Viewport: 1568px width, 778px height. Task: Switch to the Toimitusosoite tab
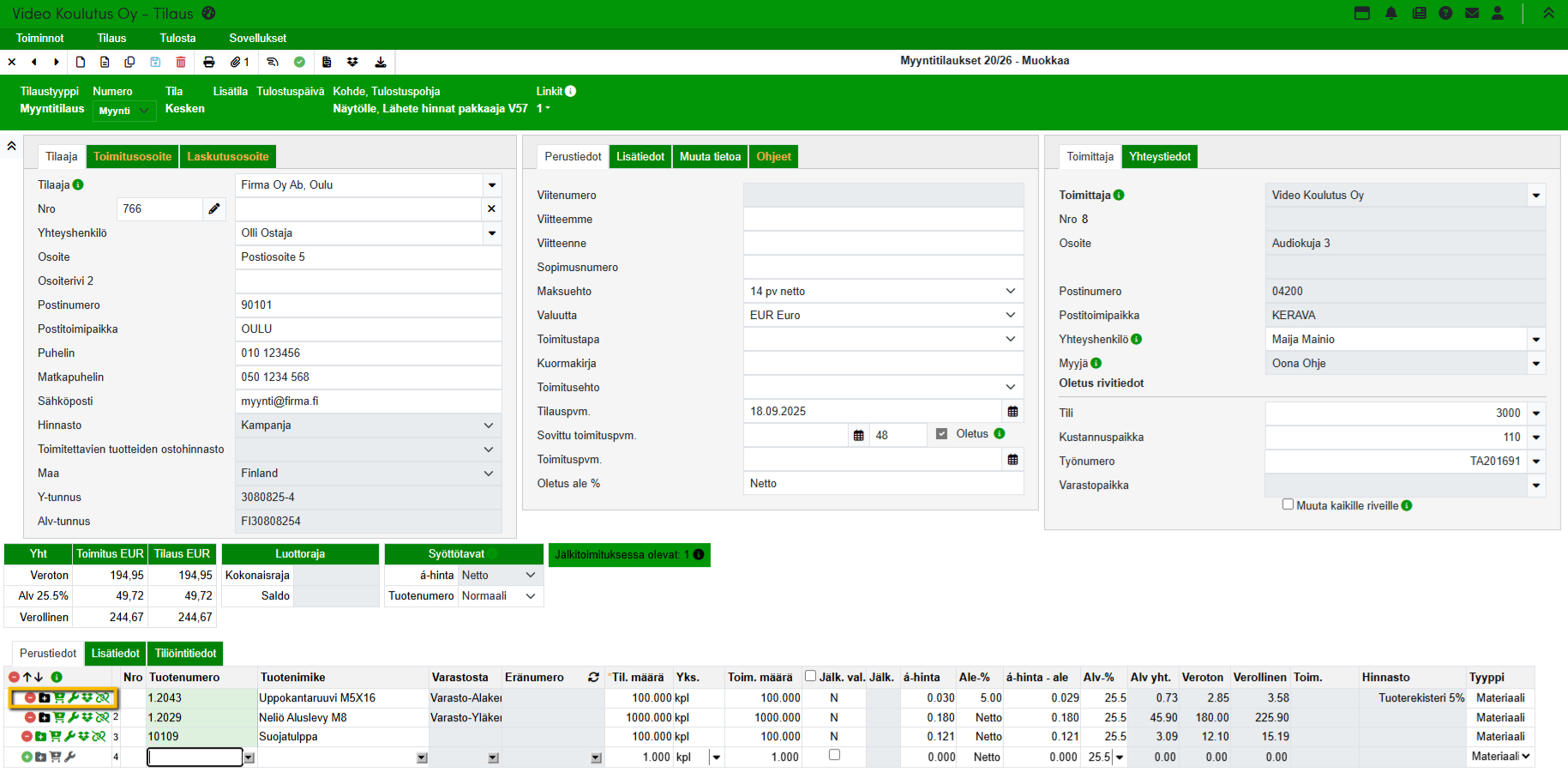click(x=133, y=156)
